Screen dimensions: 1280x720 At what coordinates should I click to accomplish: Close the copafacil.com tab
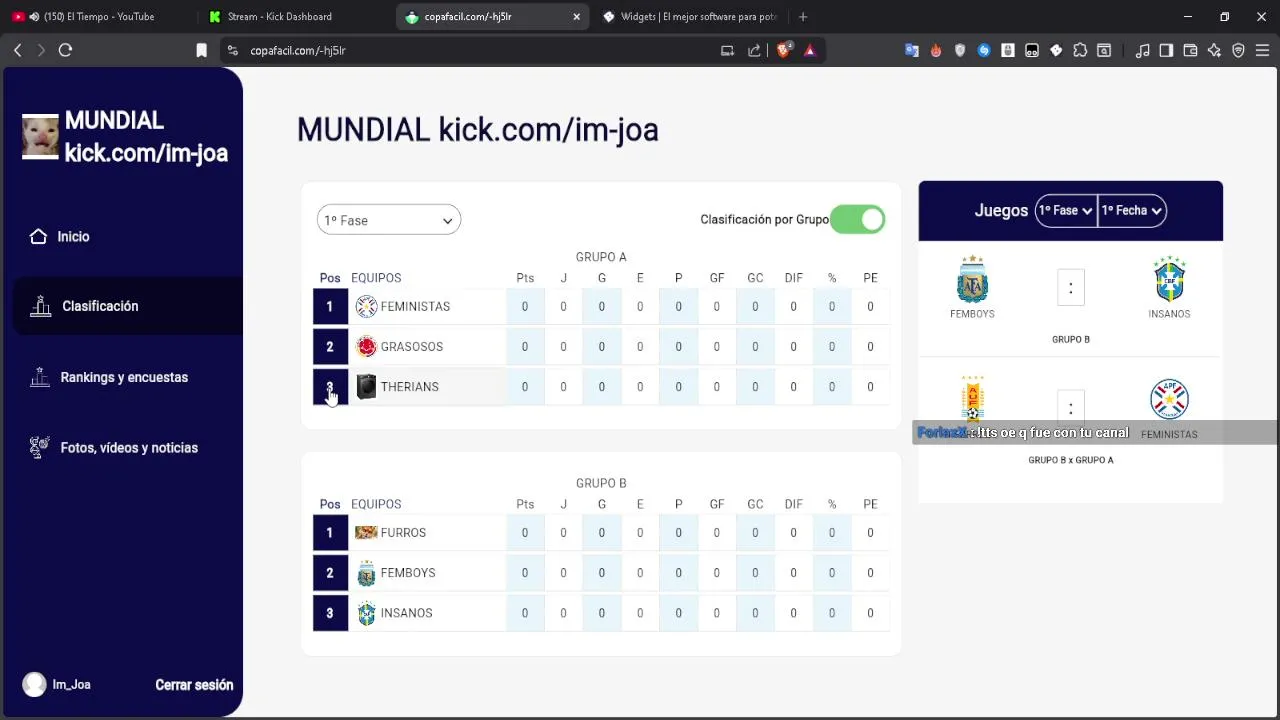pyautogui.click(x=576, y=16)
